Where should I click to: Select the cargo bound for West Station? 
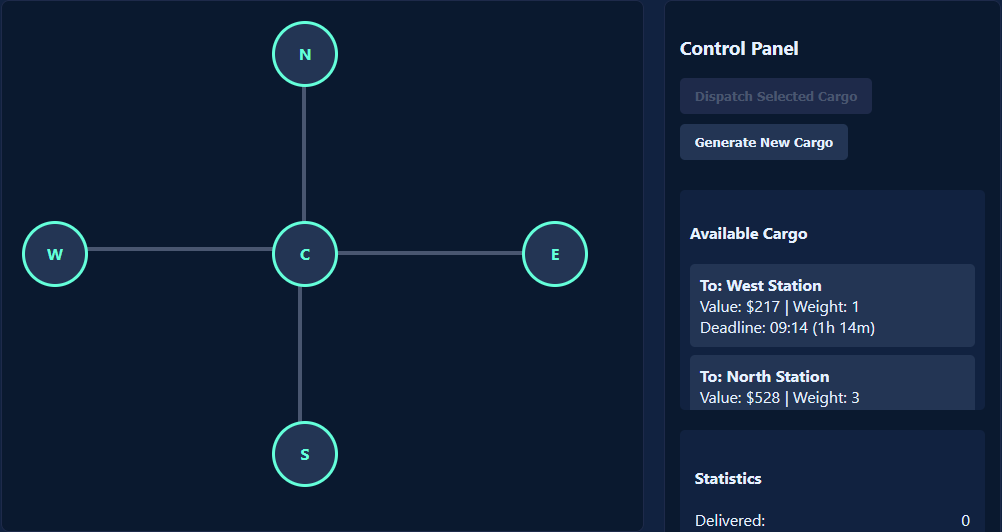[832, 306]
